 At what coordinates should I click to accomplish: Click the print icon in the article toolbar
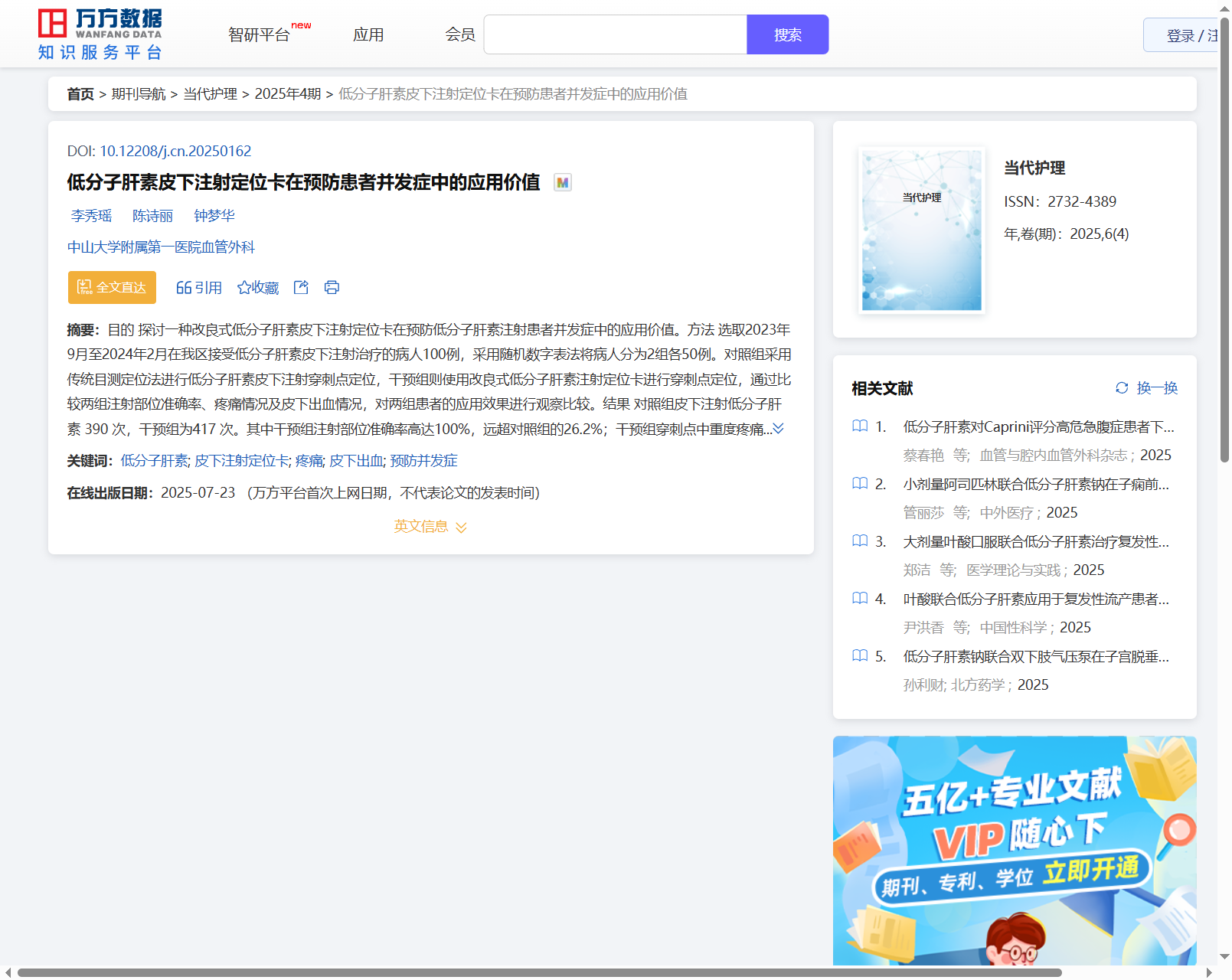pos(332,288)
